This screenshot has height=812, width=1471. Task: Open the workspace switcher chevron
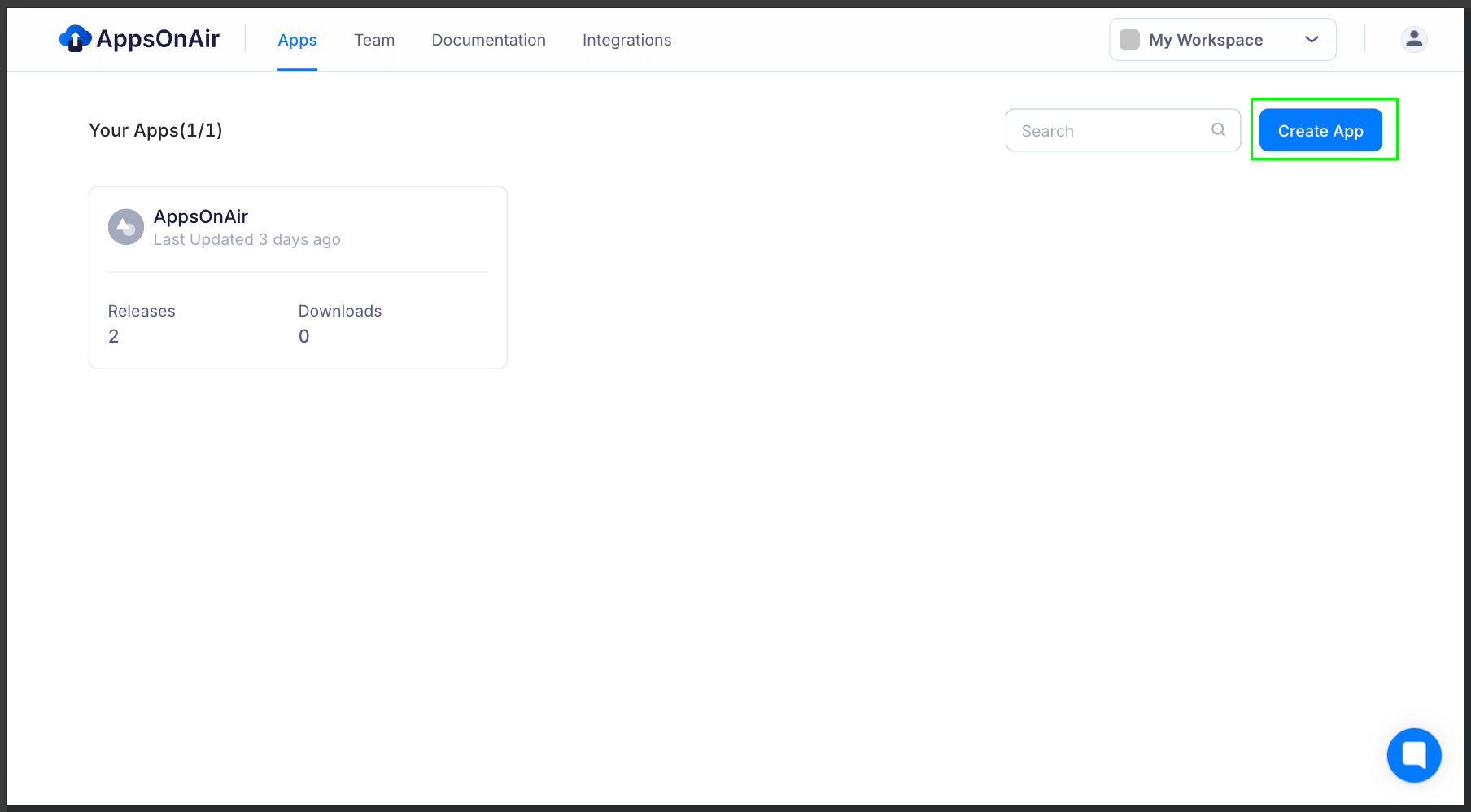click(x=1311, y=39)
